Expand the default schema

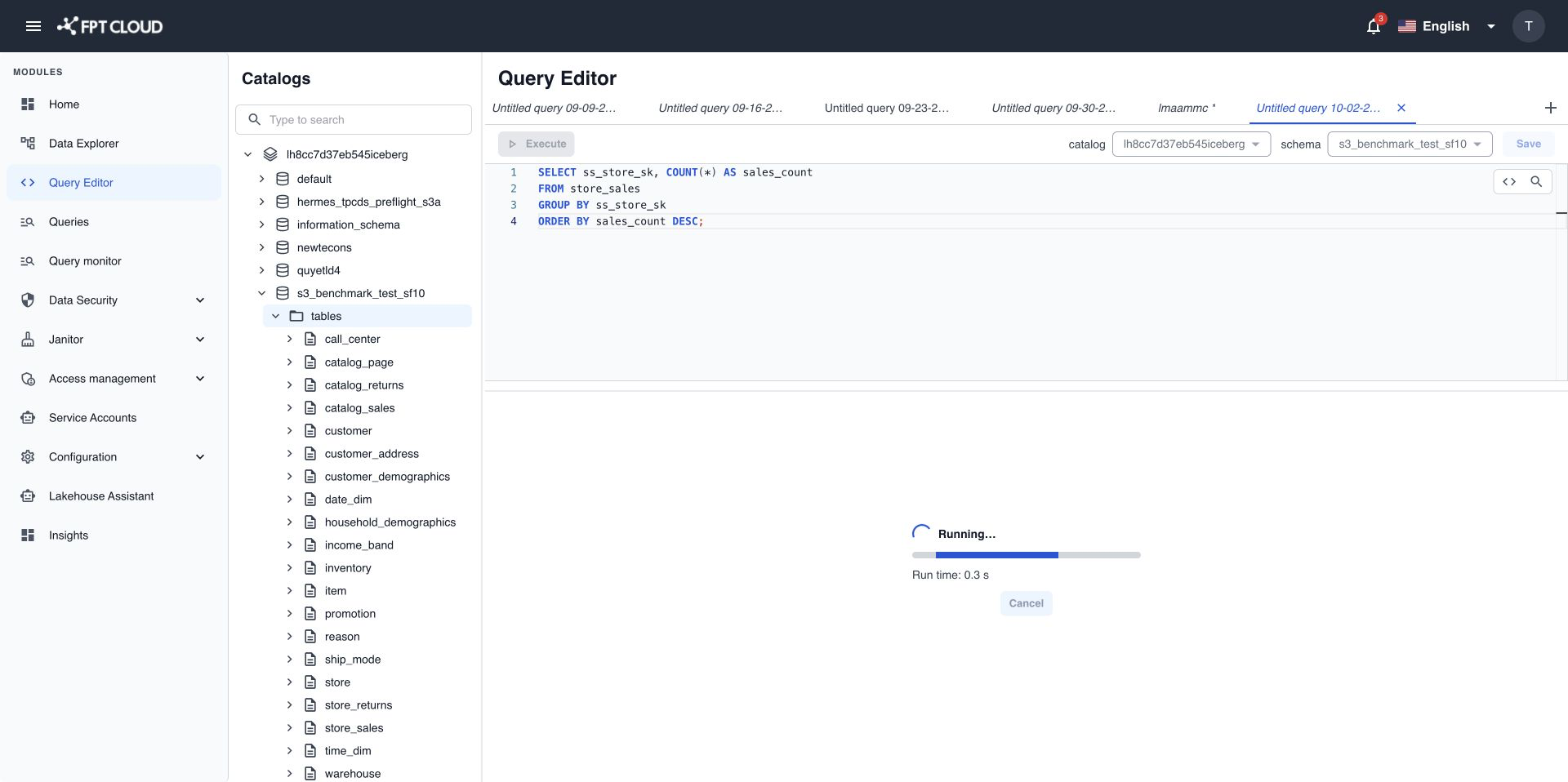[x=261, y=179]
